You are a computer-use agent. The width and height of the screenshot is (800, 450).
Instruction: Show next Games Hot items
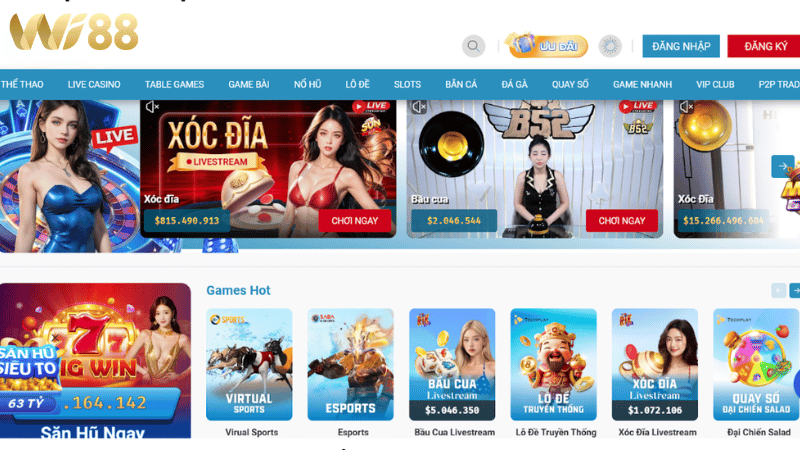[x=795, y=291]
